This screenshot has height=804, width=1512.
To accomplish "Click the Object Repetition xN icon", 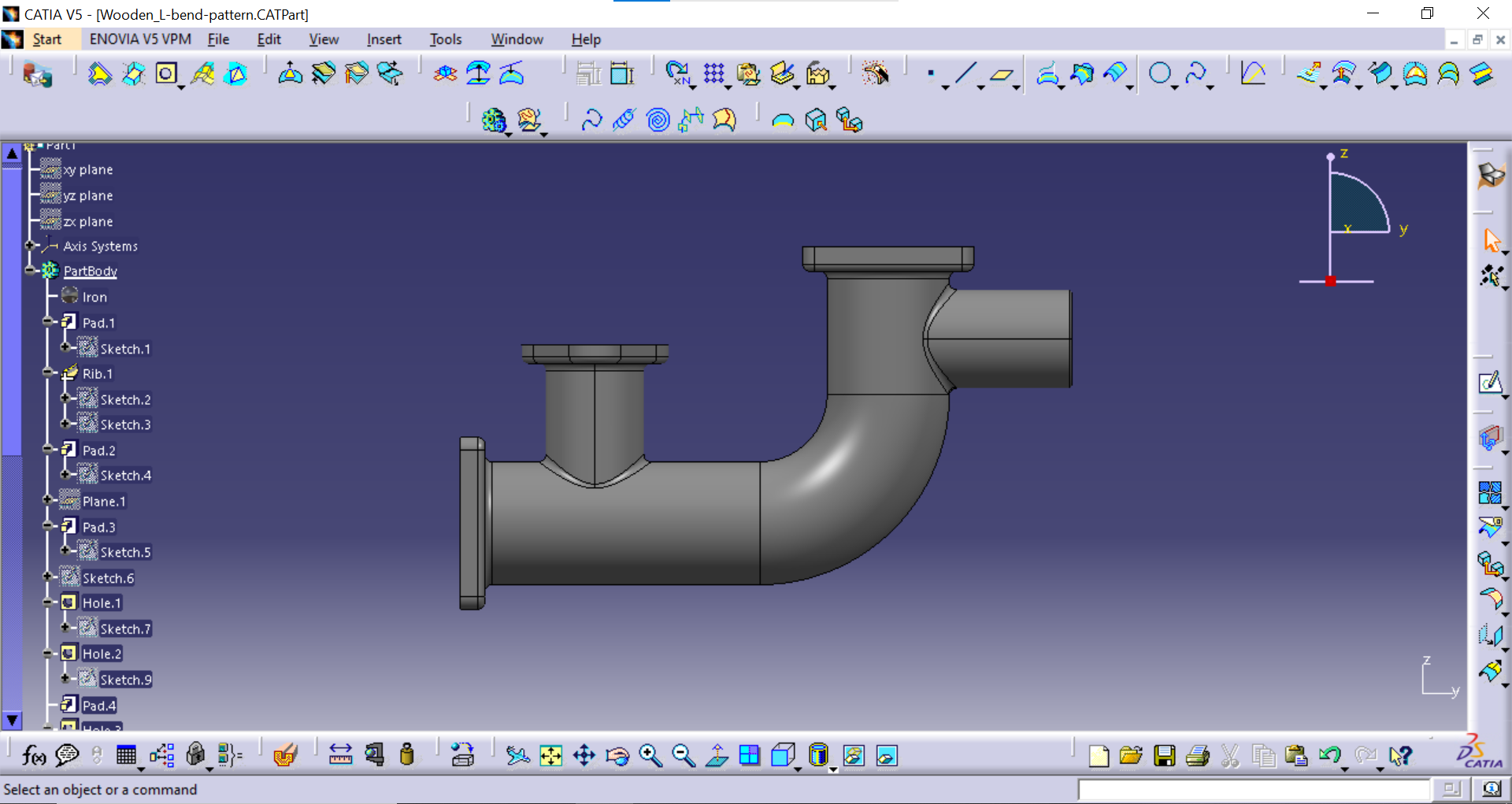I will tap(678, 74).
